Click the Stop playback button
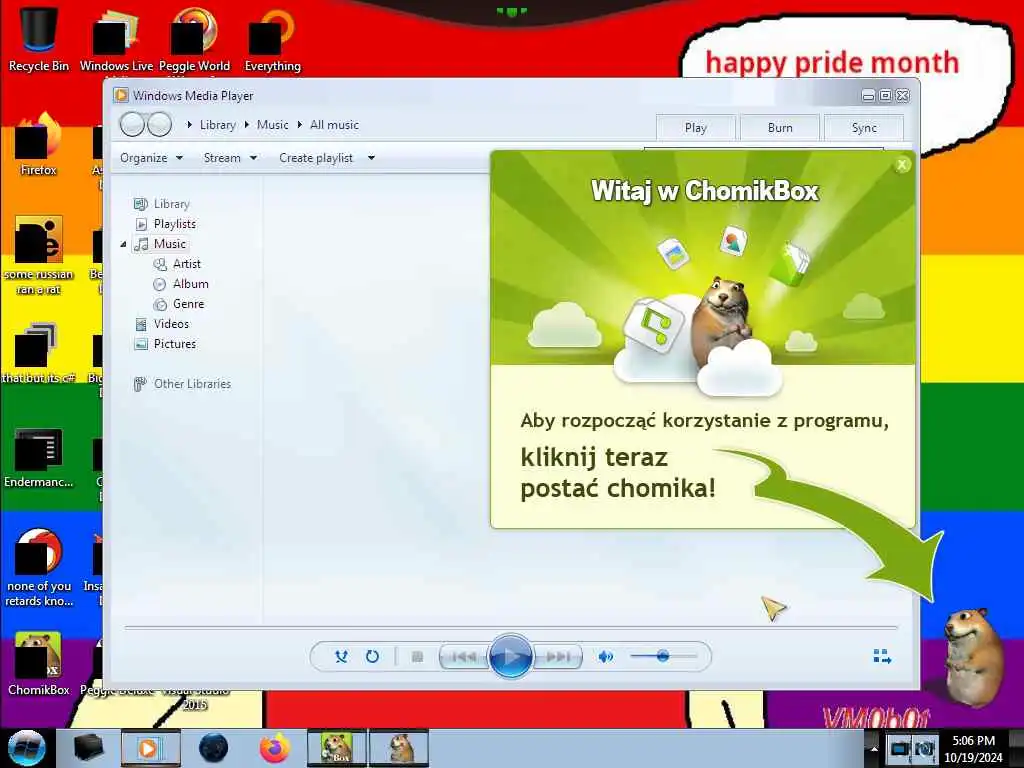The image size is (1024, 768). tap(417, 656)
